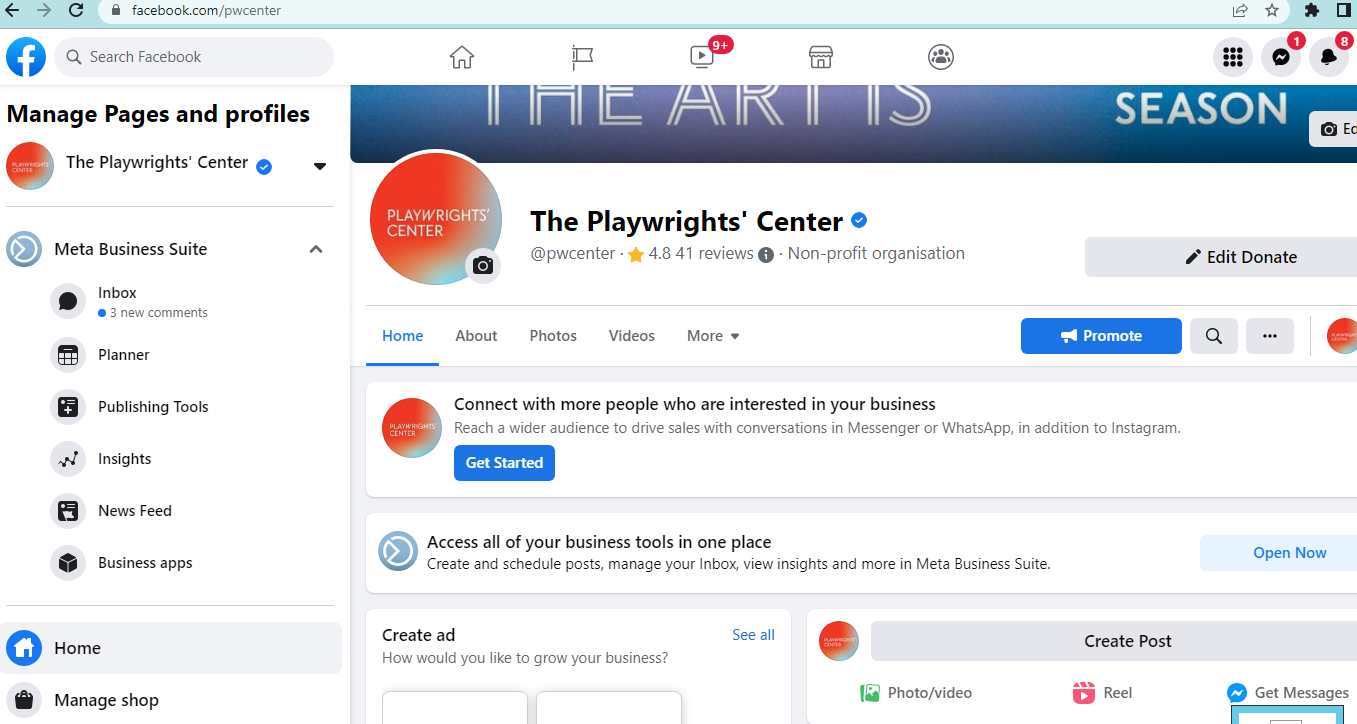Switch to the Photos tab

553,336
